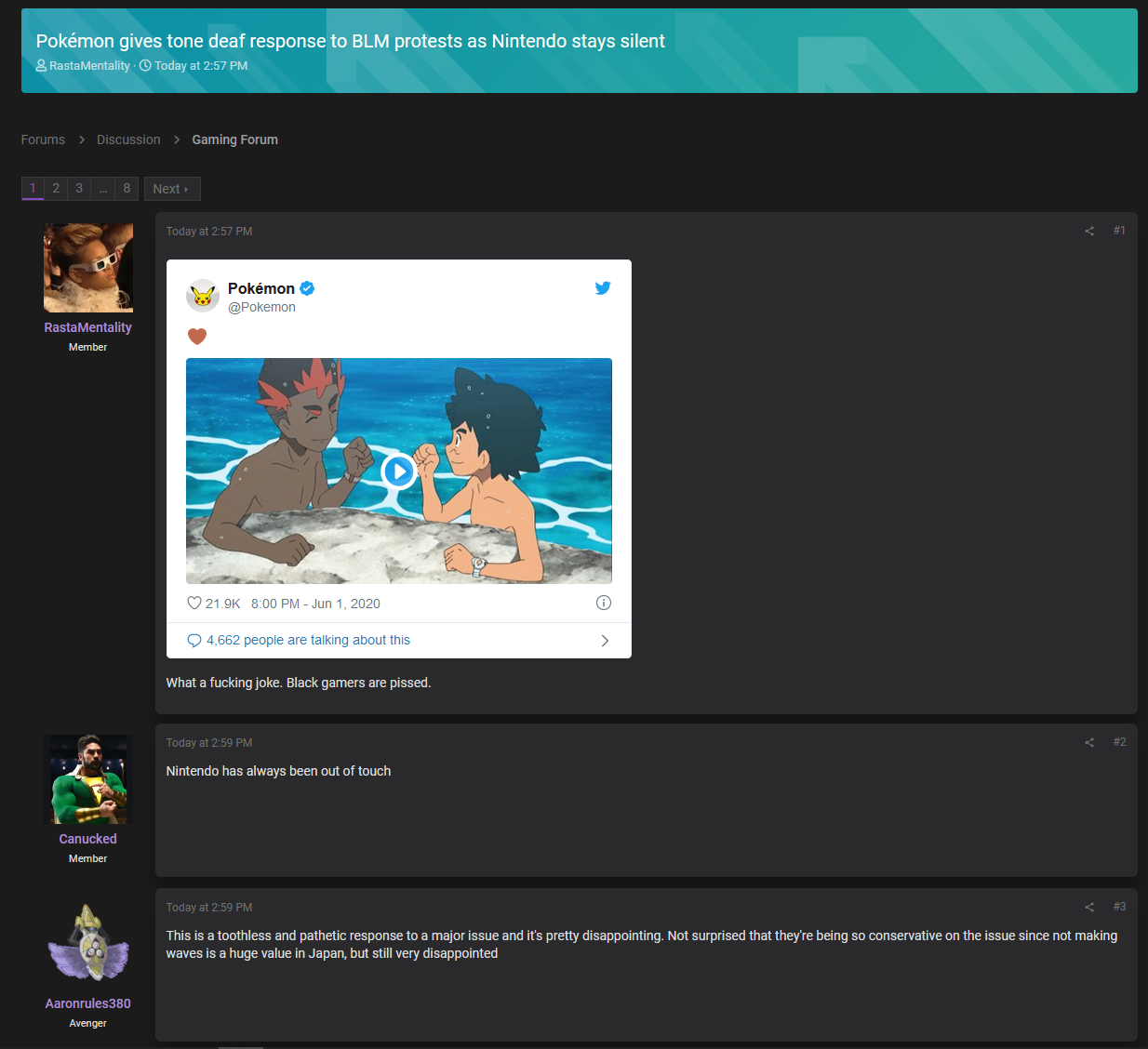Go to page 3 of thread
Screen dimensions: 1148x1049
pos(79,189)
